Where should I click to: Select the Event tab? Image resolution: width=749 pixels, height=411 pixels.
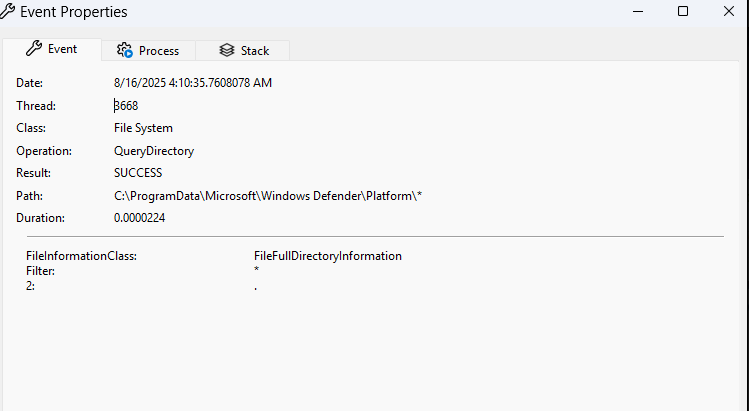pyautogui.click(x=53, y=49)
